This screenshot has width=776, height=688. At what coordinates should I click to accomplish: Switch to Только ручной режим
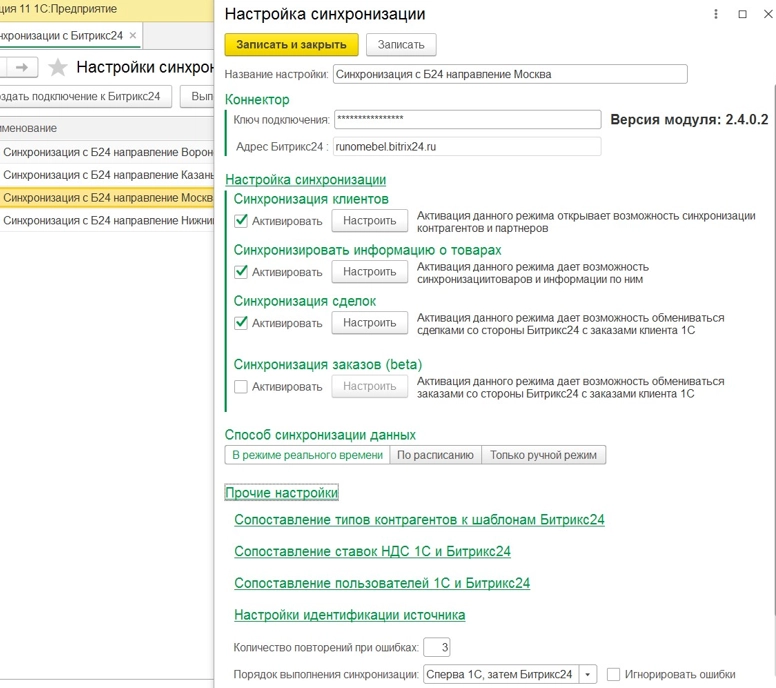click(x=543, y=455)
